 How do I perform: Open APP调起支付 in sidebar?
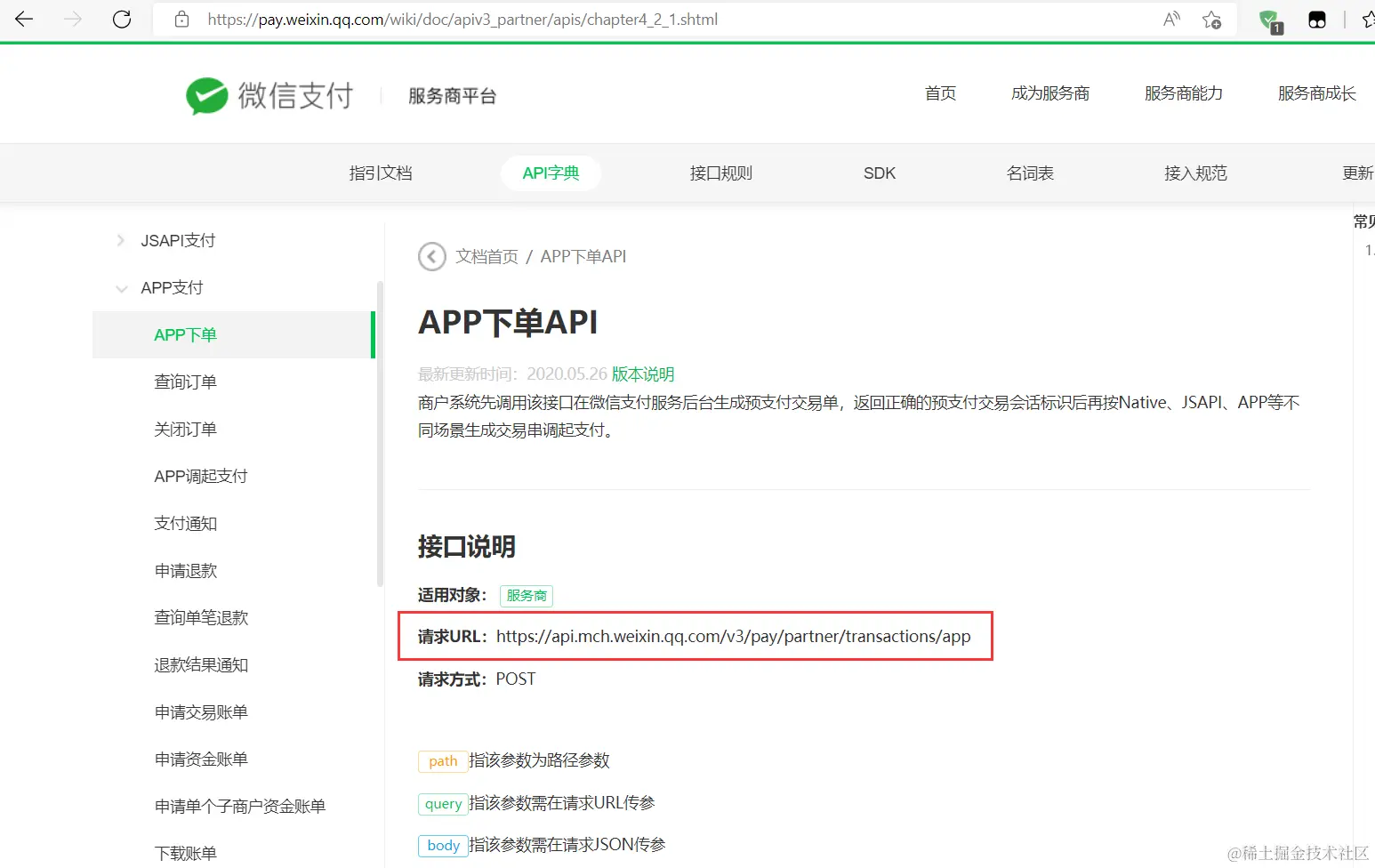tap(201, 476)
